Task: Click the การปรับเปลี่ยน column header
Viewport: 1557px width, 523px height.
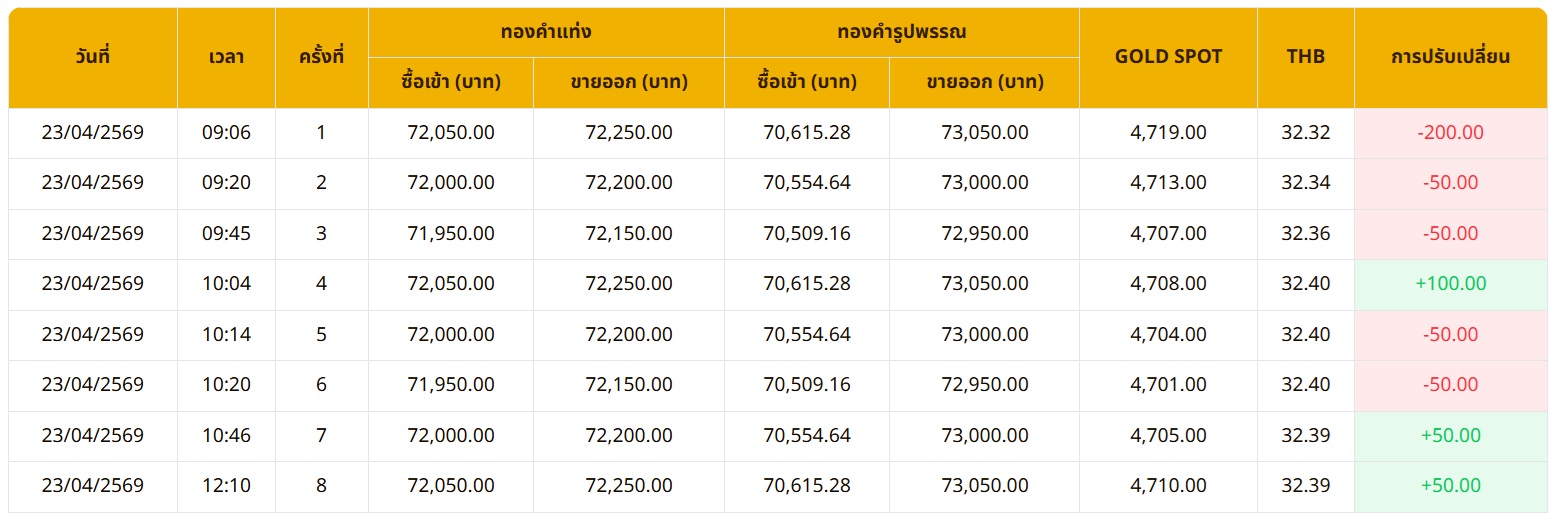Action: pos(1450,57)
